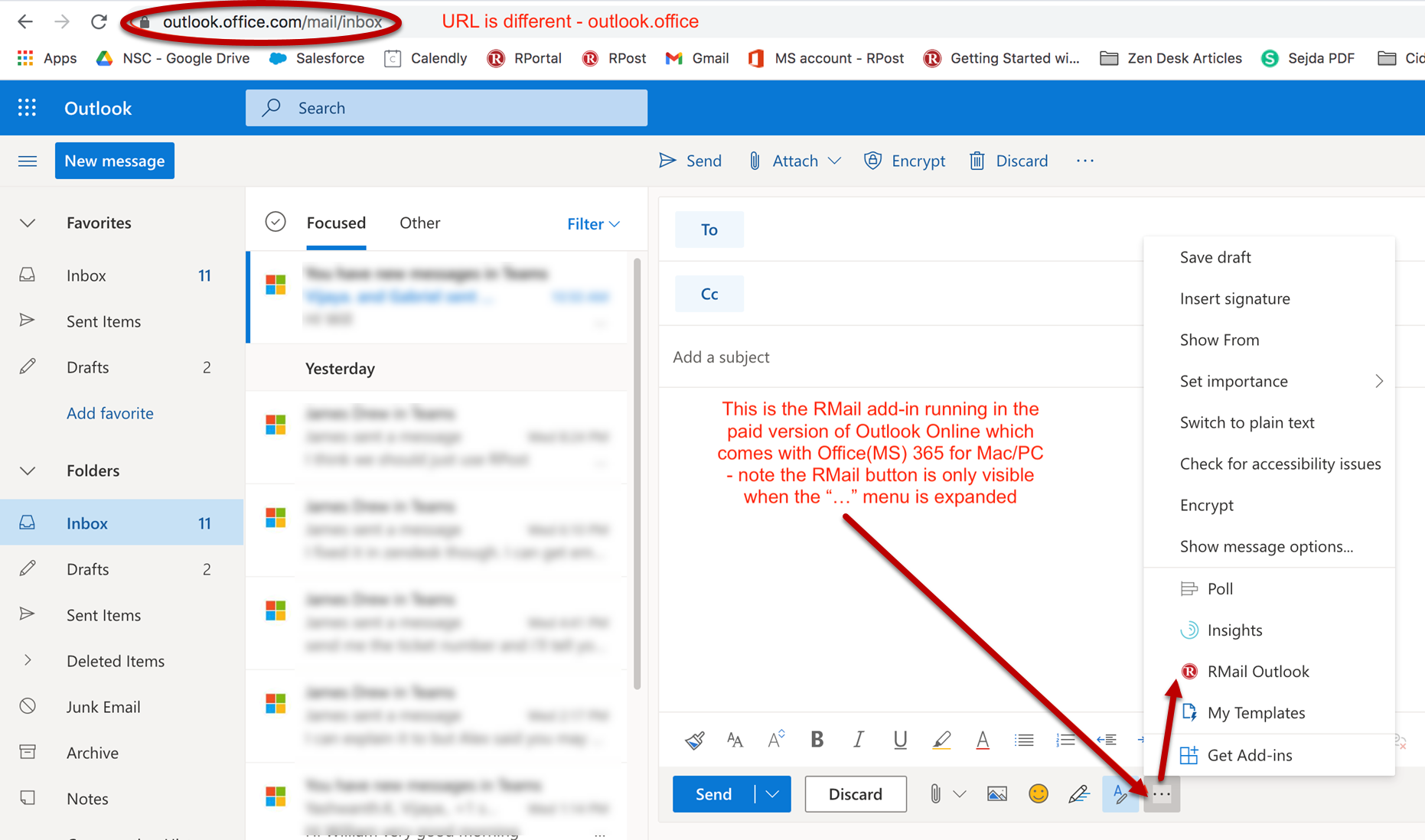Select Show message options
Viewport: 1425px width, 840px height.
tap(1269, 546)
